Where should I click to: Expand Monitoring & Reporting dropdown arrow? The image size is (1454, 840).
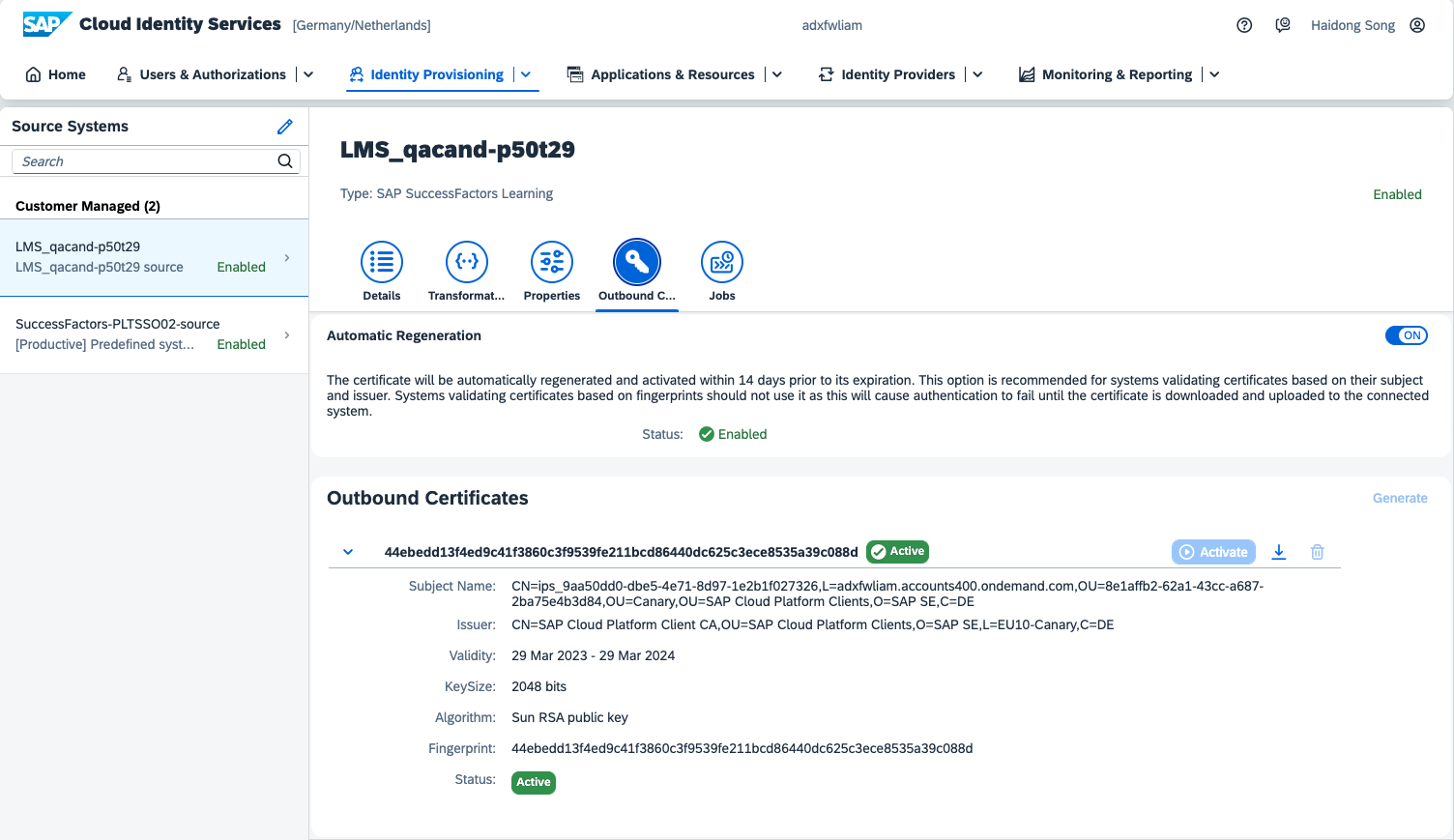(x=1214, y=74)
